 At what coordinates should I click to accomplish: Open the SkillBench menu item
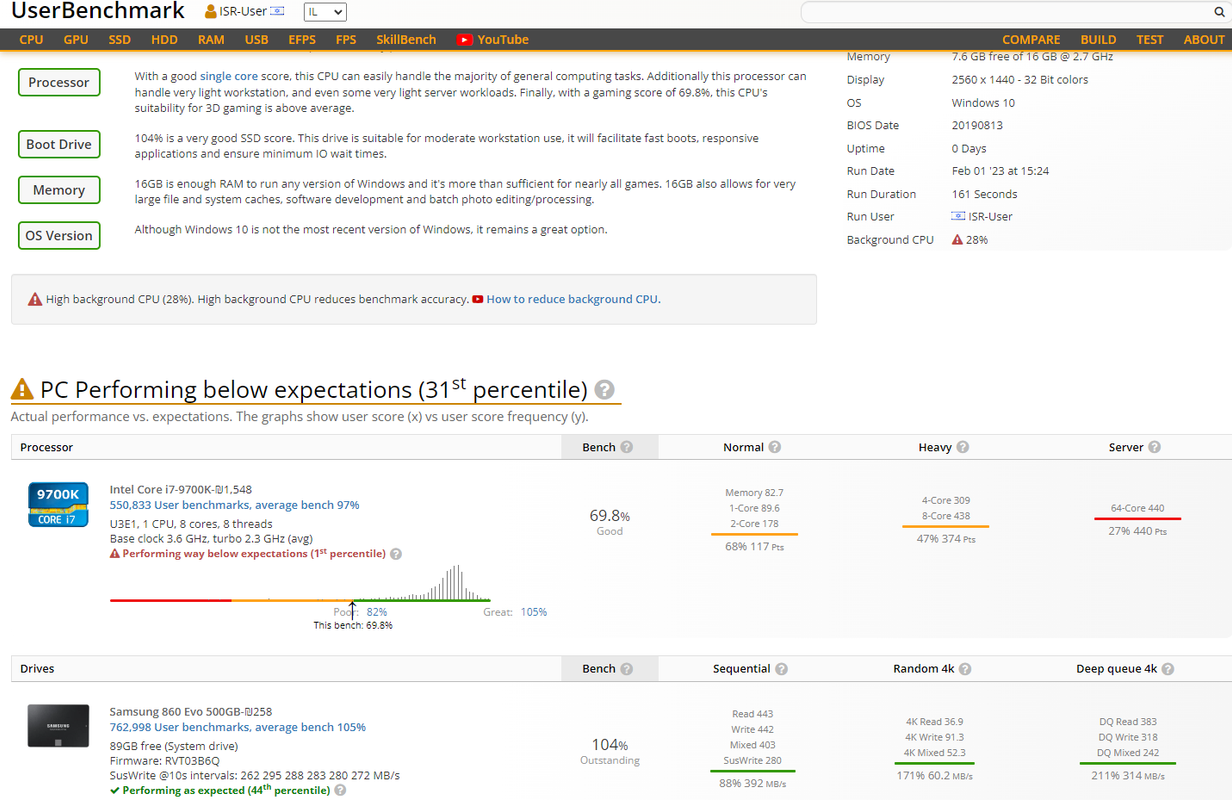tap(406, 40)
